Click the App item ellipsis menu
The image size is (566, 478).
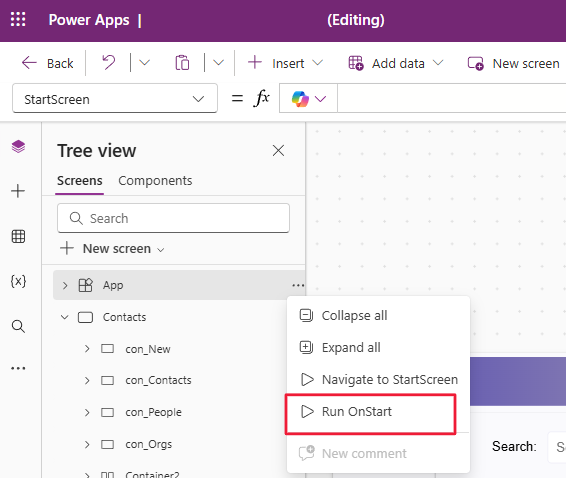[x=298, y=286]
